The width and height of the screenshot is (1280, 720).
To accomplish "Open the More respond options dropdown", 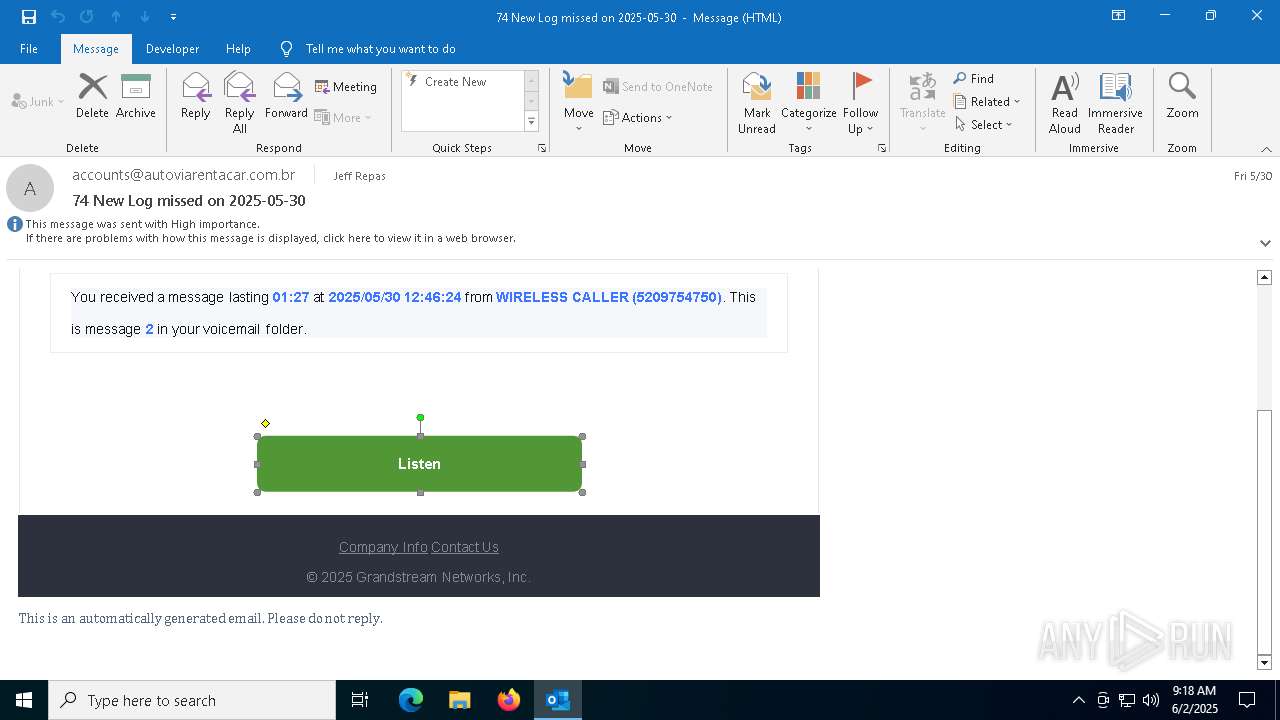I will 343,117.
